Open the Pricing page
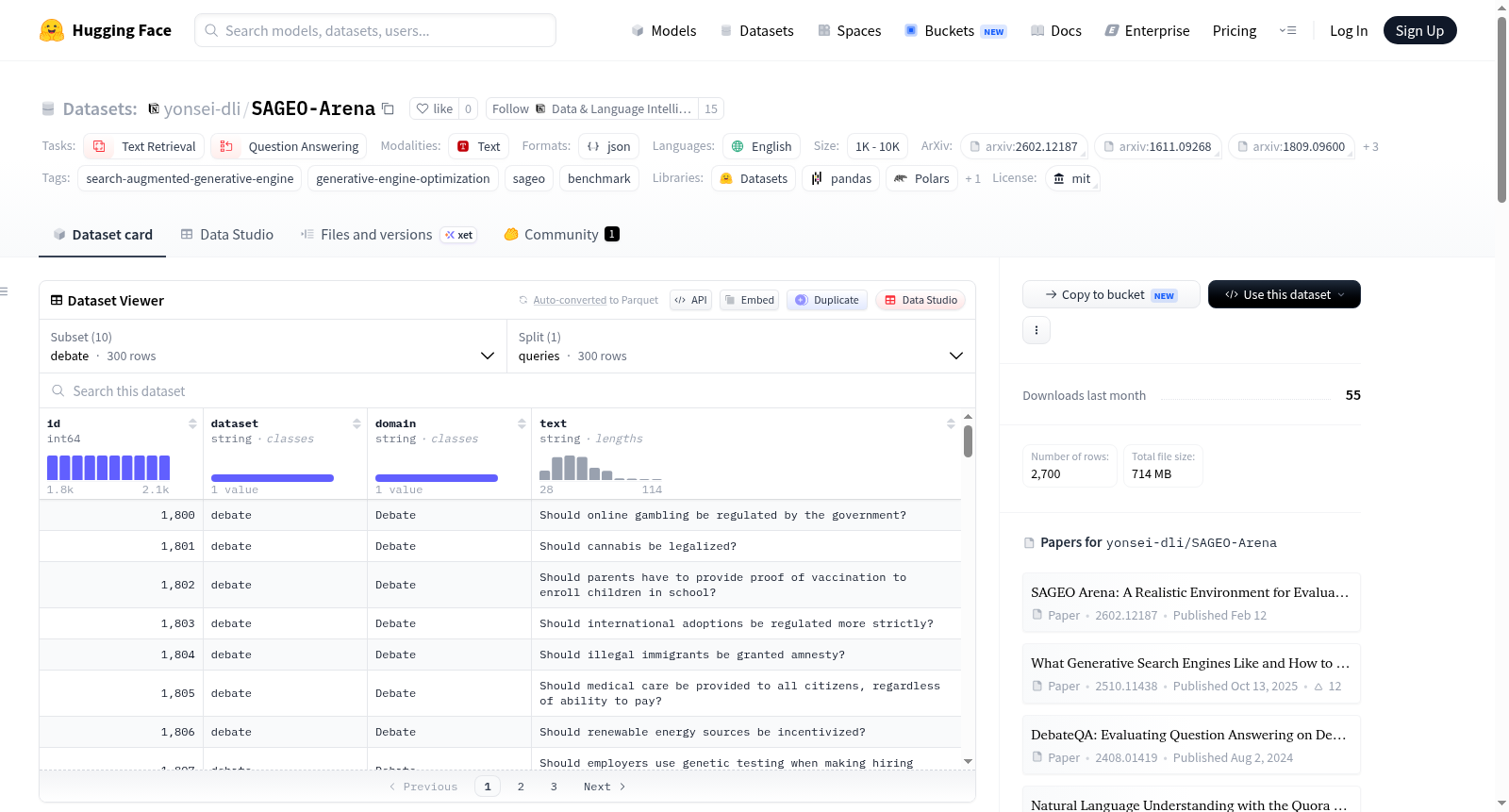Viewport: 1509px width, 812px height. coord(1235,30)
